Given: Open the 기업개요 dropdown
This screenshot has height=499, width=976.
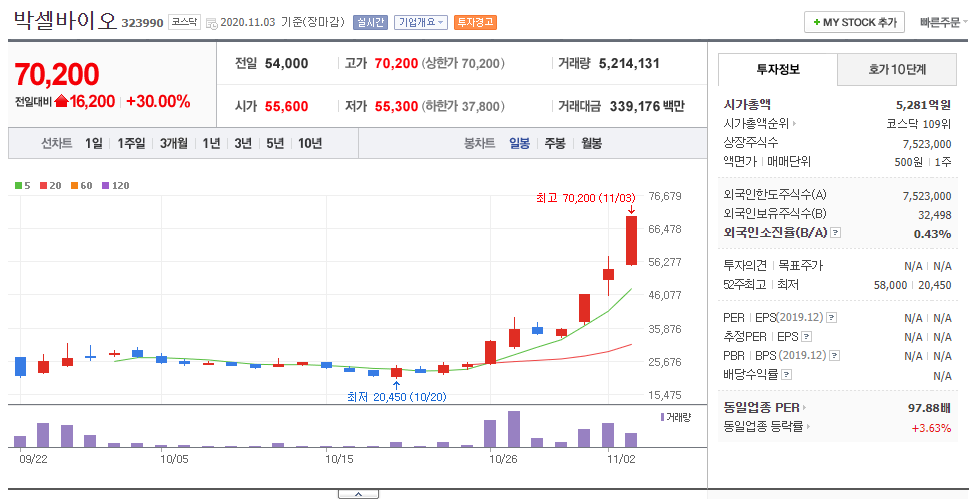Looking at the screenshot, I should point(420,22).
